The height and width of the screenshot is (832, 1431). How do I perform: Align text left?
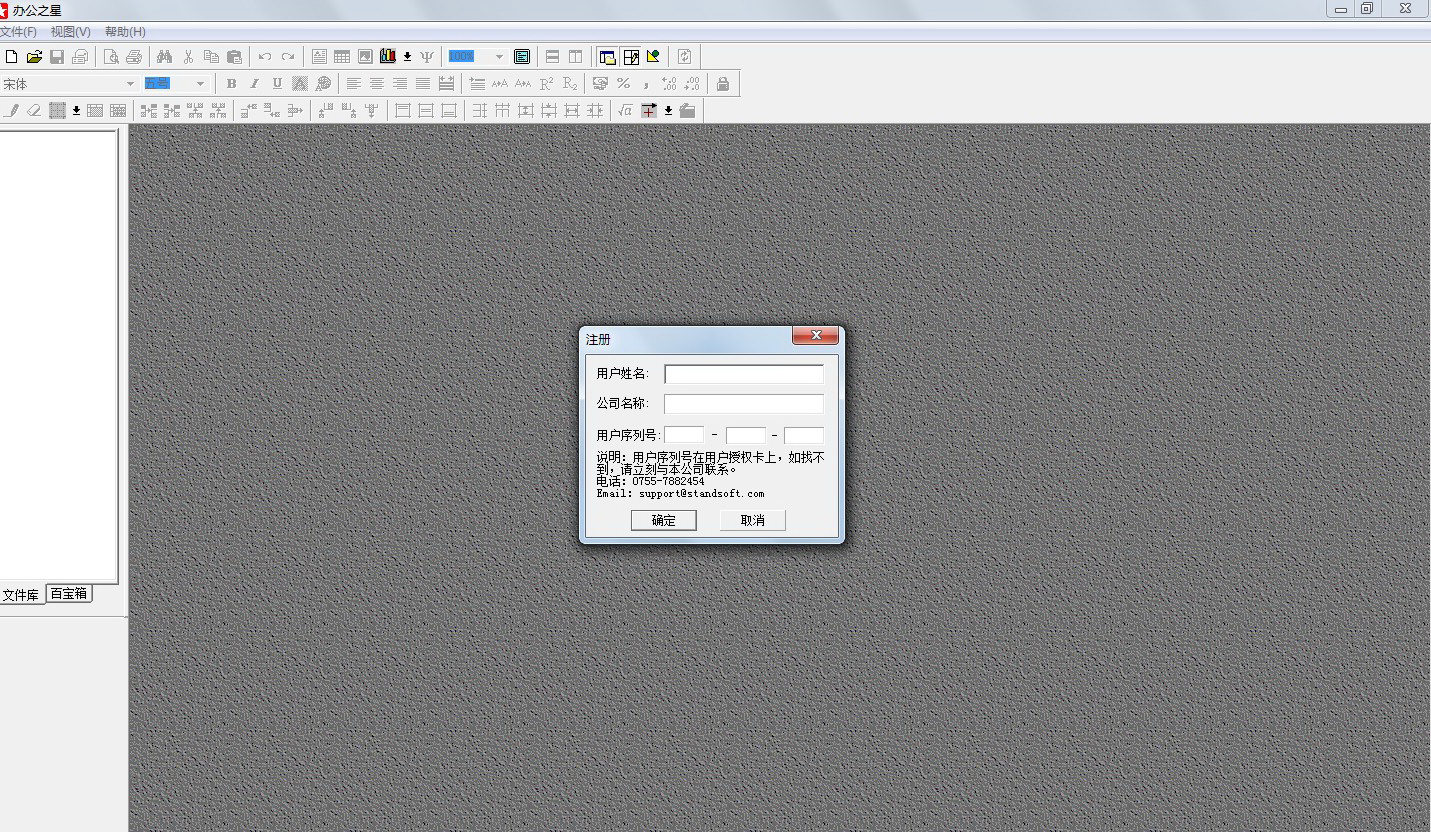[354, 83]
